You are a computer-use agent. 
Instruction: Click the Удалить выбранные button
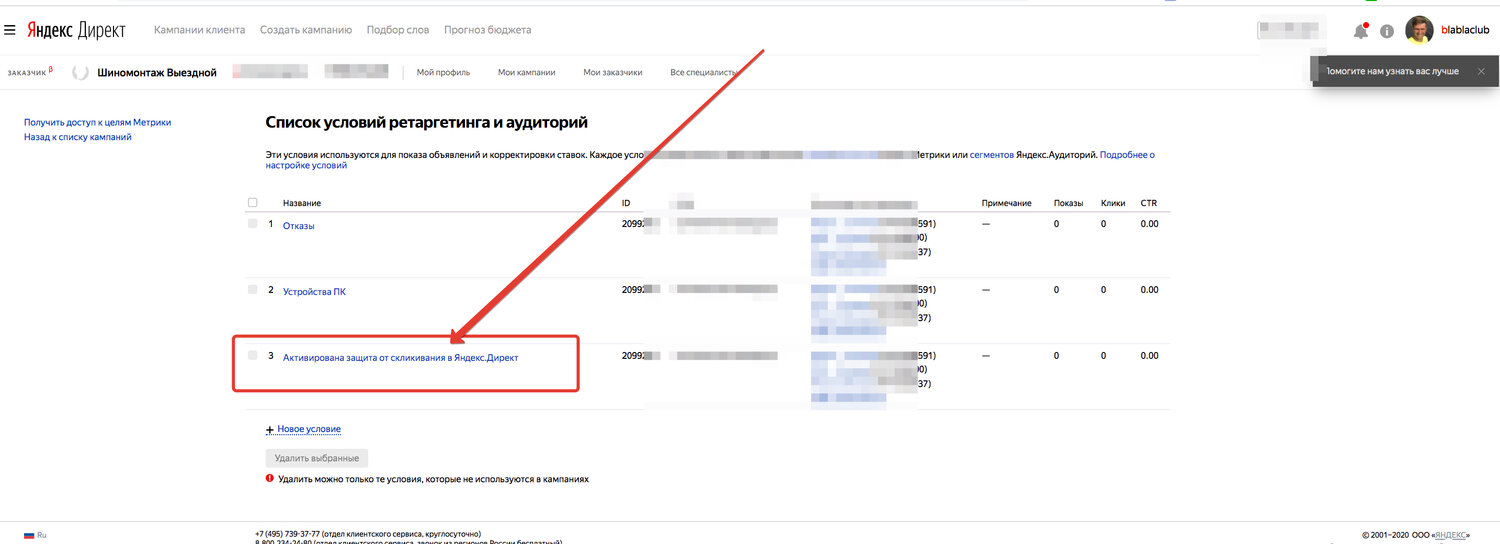[x=317, y=458]
